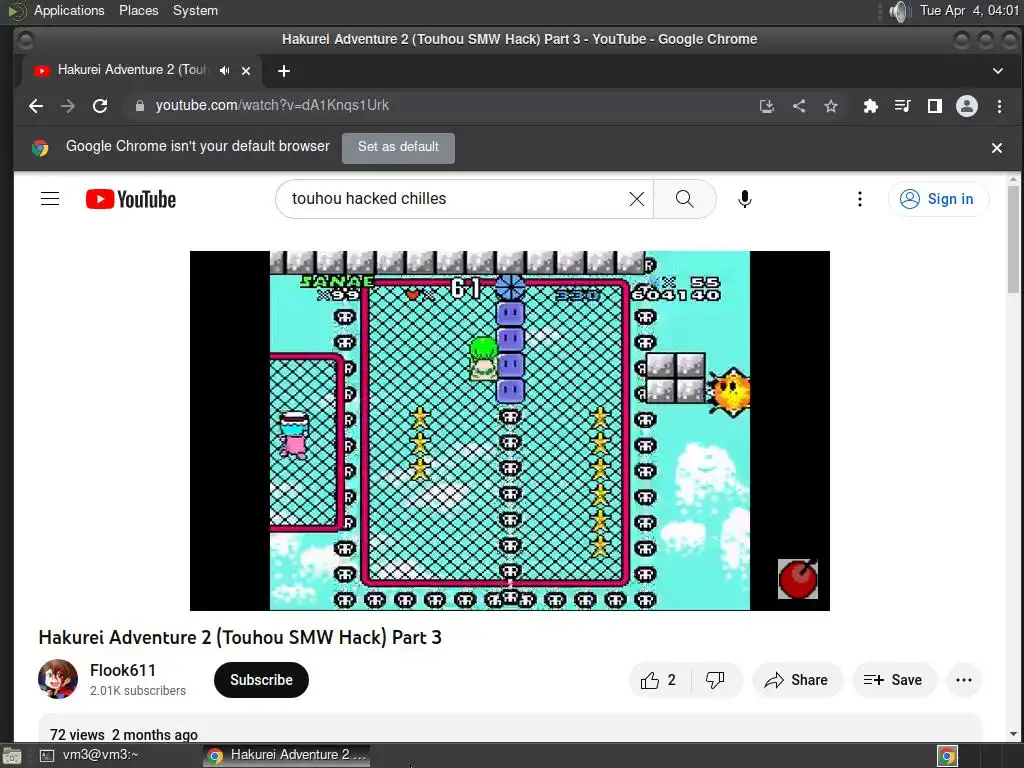Image resolution: width=1024 pixels, height=768 pixels.
Task: View site information lock icon
Action: click(x=139, y=106)
